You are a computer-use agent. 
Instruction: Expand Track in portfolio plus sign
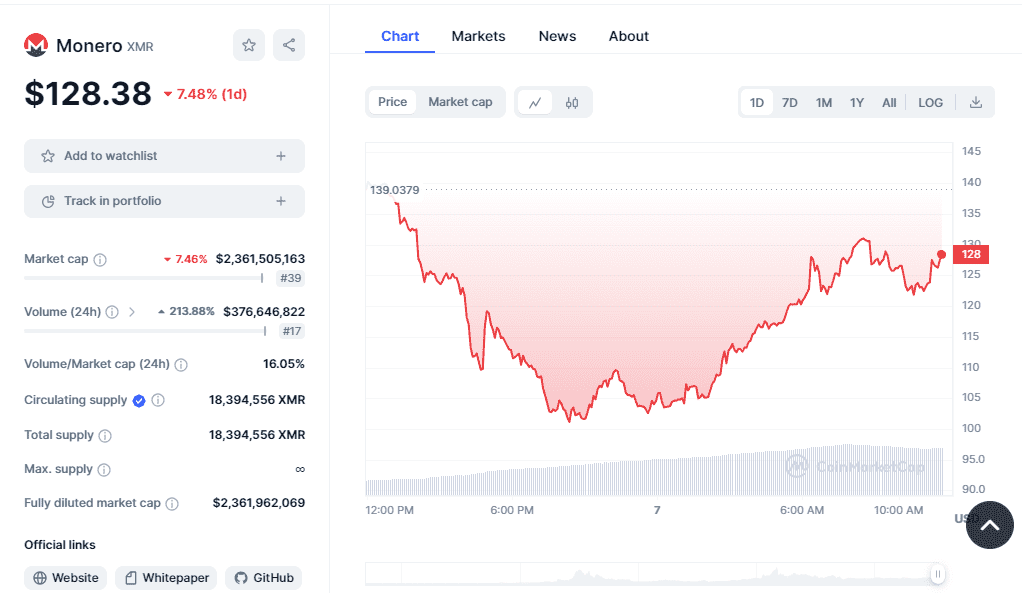coord(281,201)
